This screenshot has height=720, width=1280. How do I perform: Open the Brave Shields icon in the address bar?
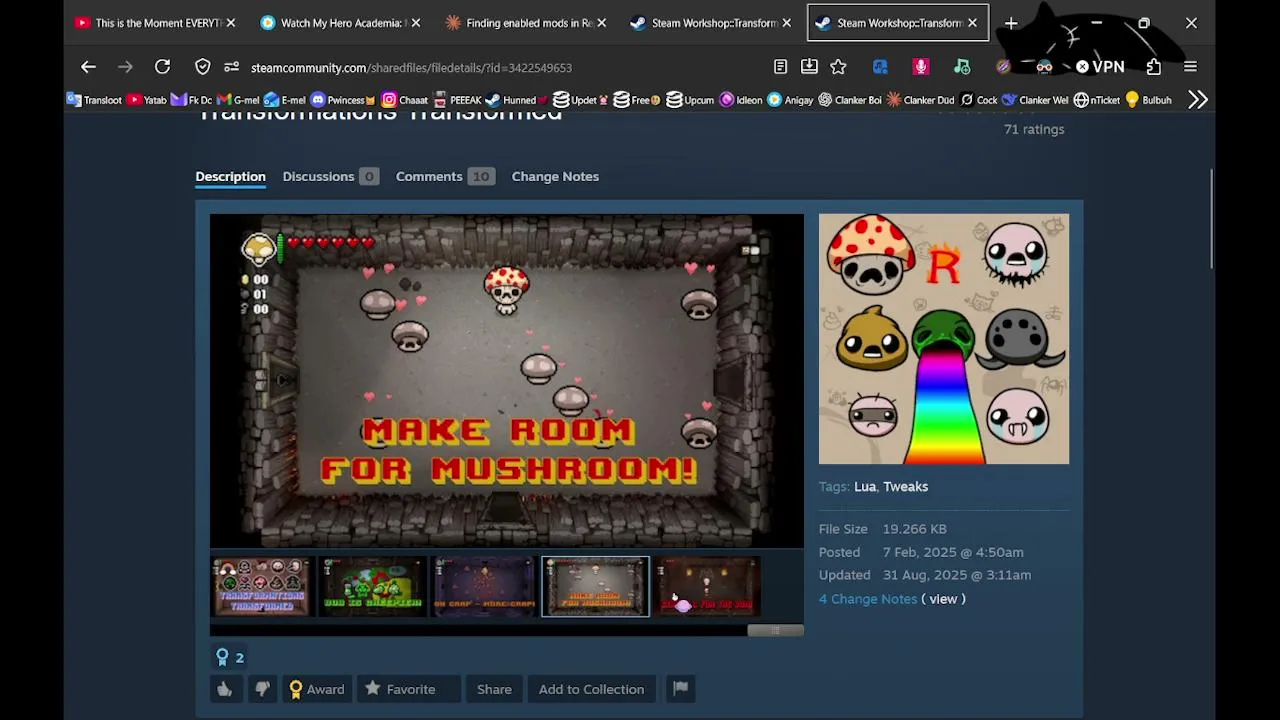point(203,67)
